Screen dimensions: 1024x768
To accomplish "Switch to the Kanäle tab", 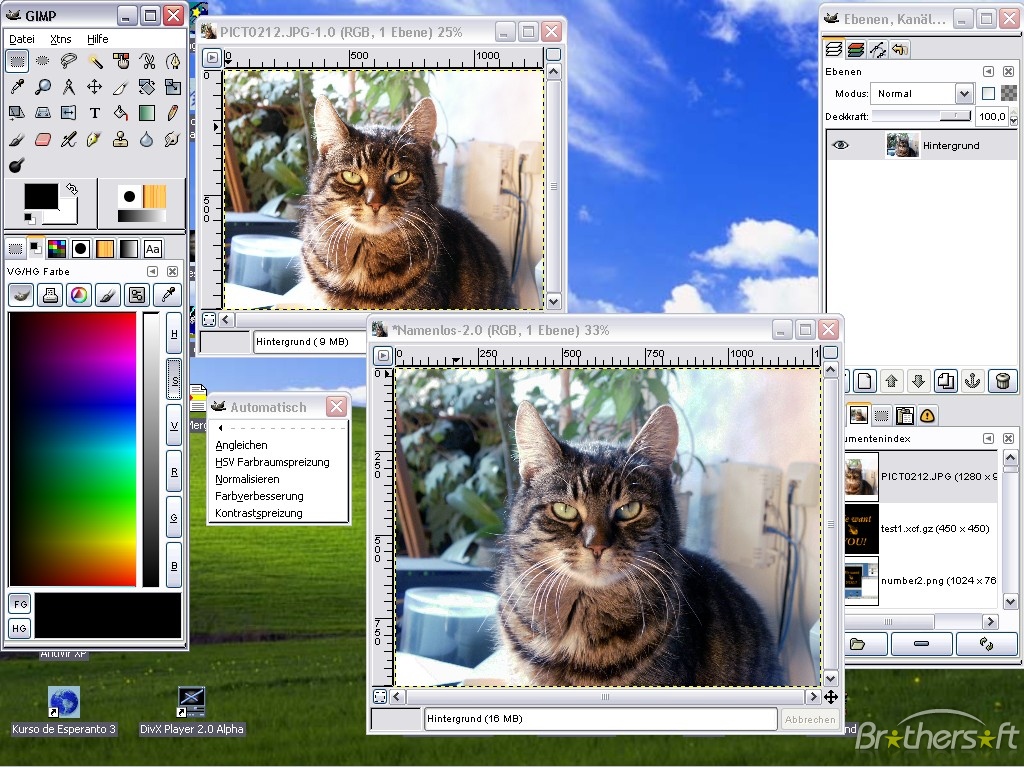I will coord(856,50).
